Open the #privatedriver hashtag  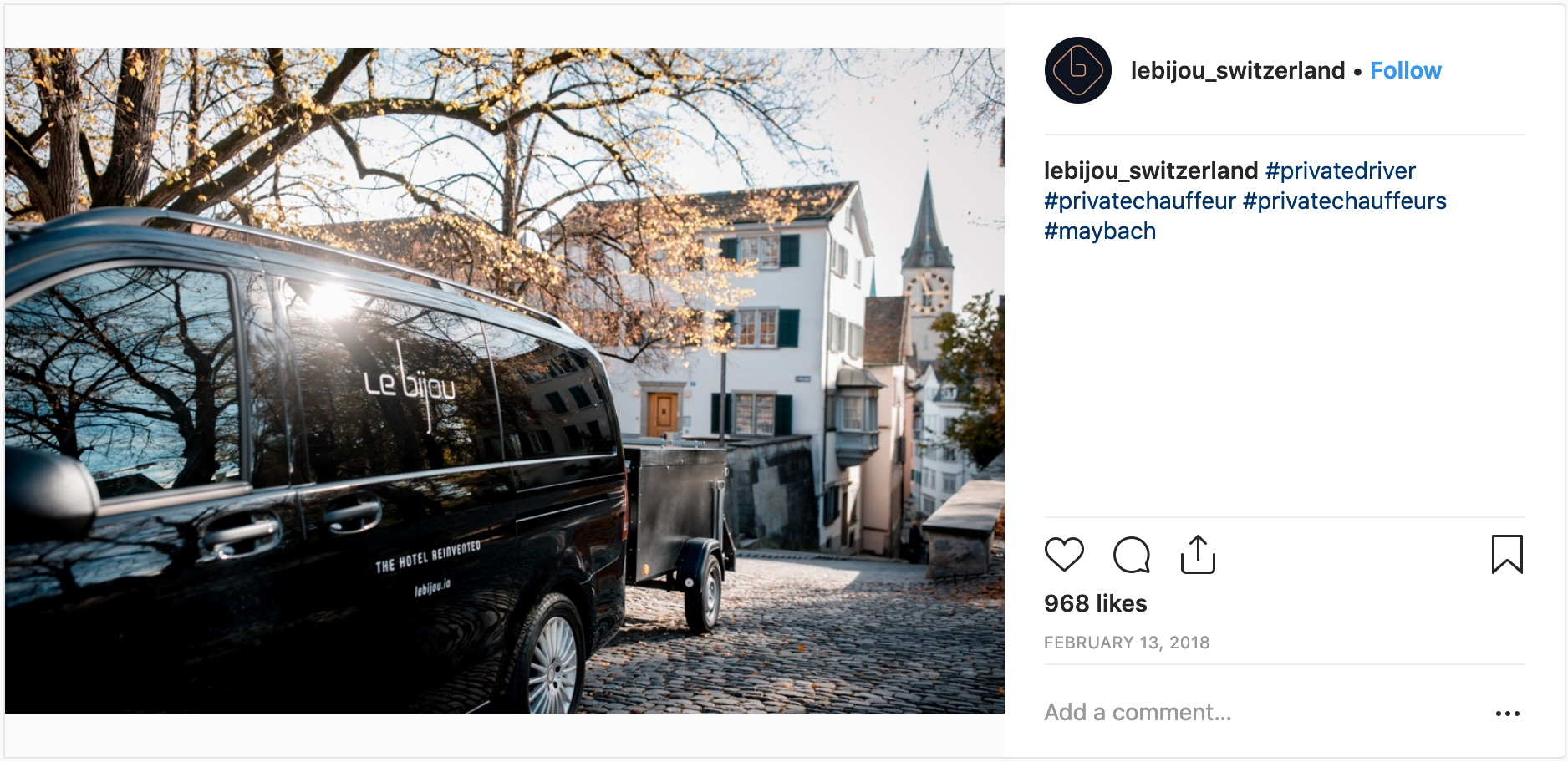(1340, 171)
